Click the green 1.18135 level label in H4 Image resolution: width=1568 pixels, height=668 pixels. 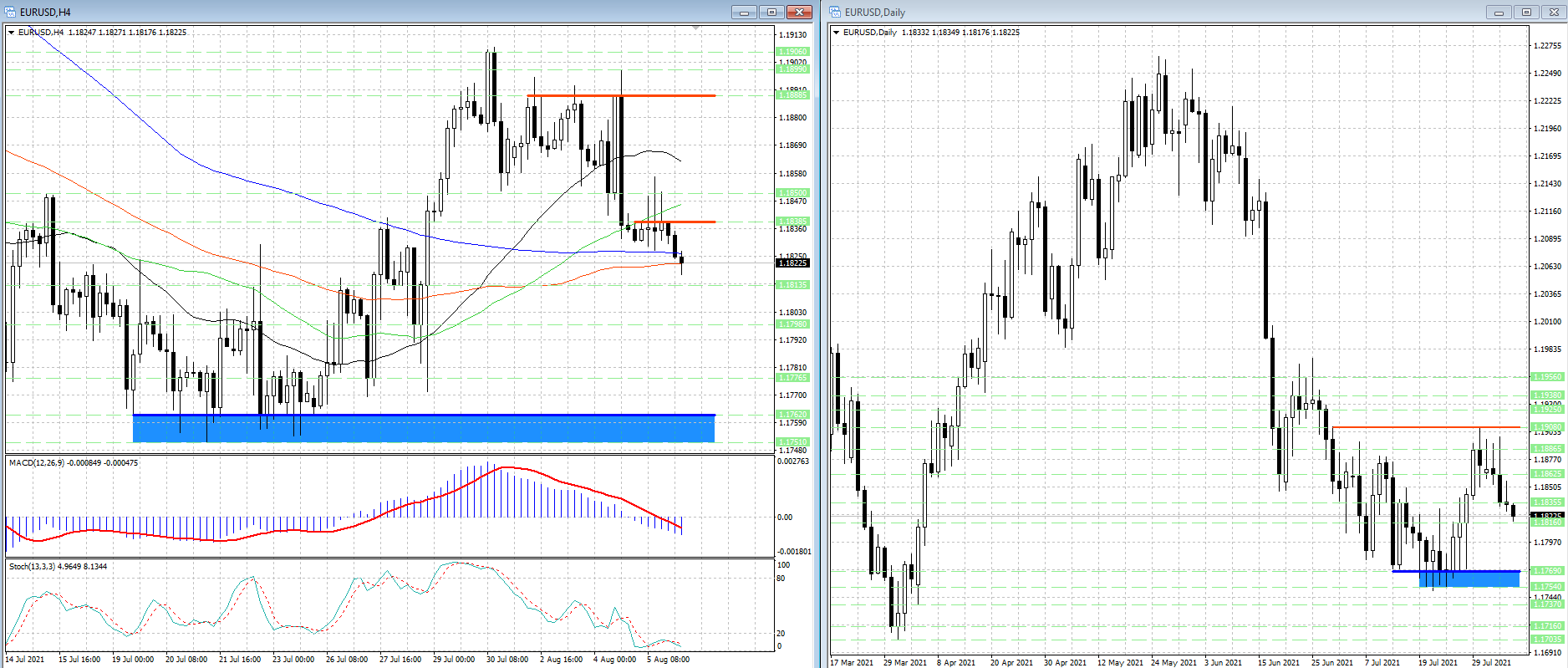[793, 285]
